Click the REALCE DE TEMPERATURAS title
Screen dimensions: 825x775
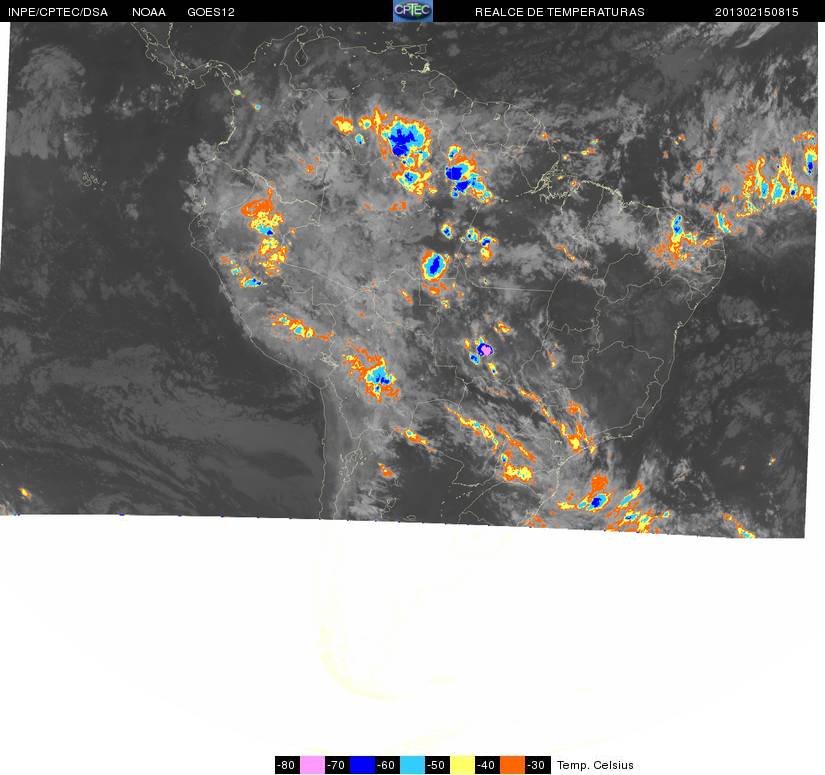[x=560, y=12]
